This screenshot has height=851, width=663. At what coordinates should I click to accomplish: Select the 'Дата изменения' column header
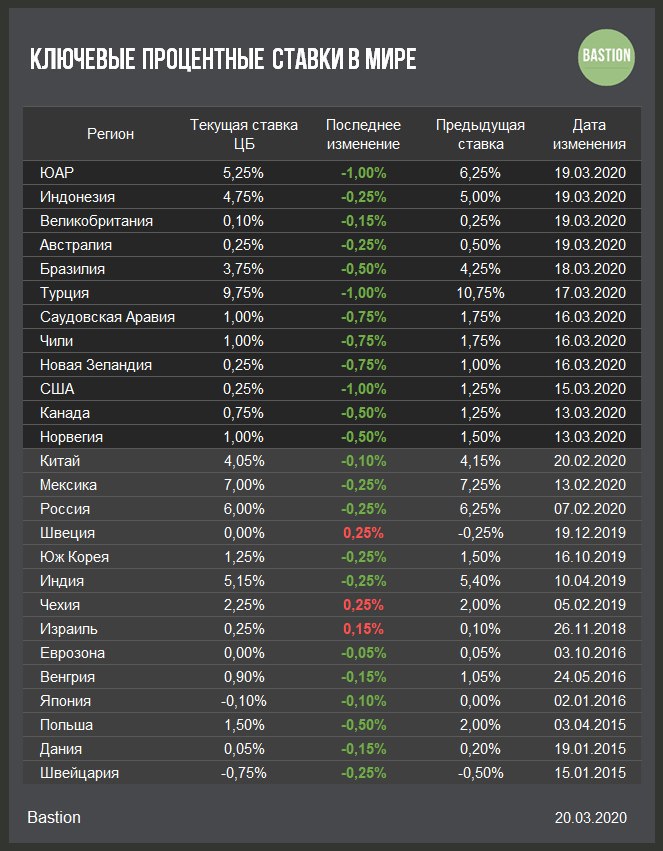pos(590,134)
